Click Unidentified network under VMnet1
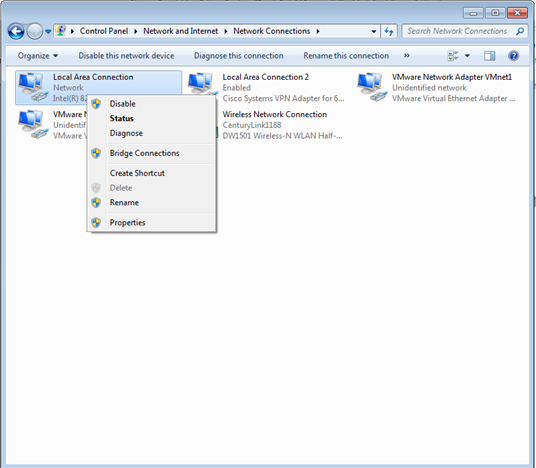Viewport: 536px width, 468px height. [429, 88]
